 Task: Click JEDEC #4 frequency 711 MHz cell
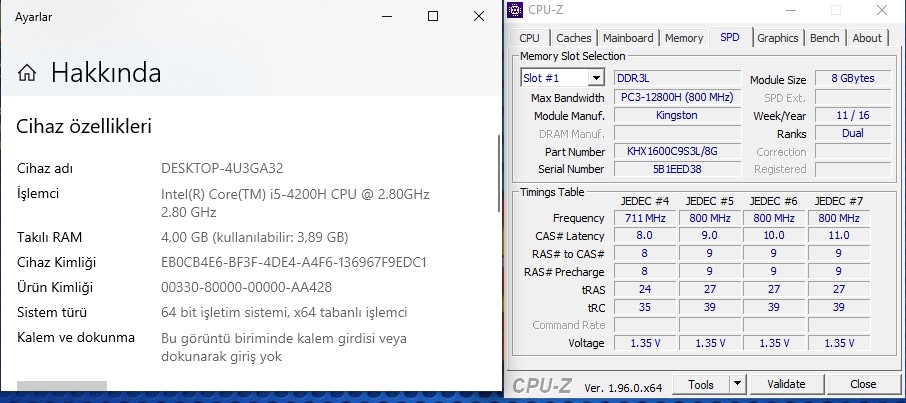[645, 218]
